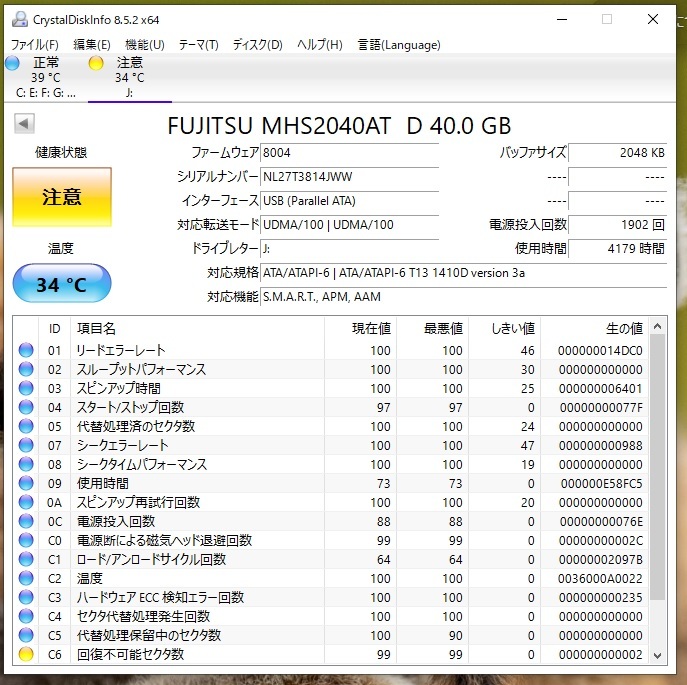Click the ファームウェア field showing 8004
687x685 pixels.
[349, 153]
